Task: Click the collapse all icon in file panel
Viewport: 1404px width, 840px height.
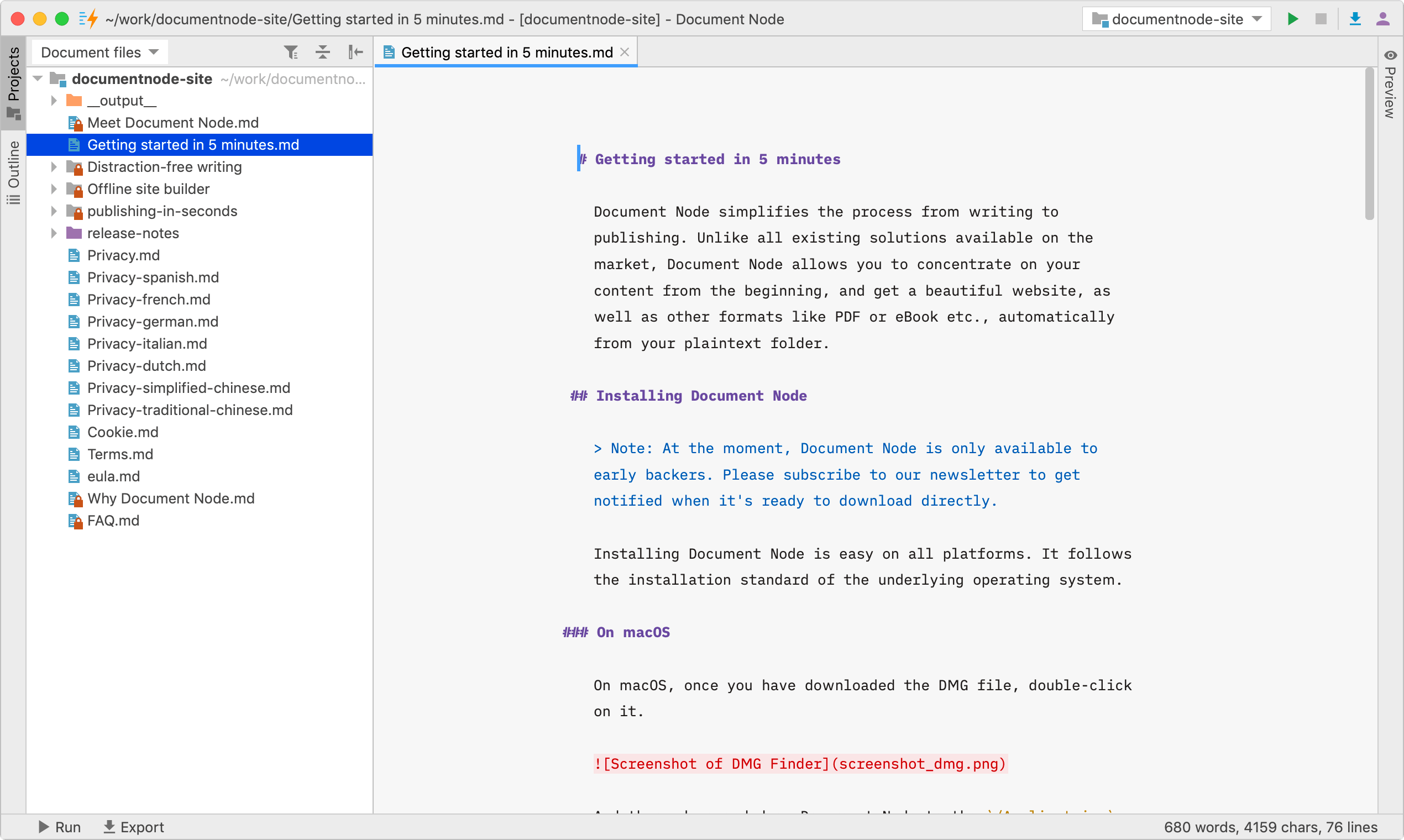Action: point(323,53)
